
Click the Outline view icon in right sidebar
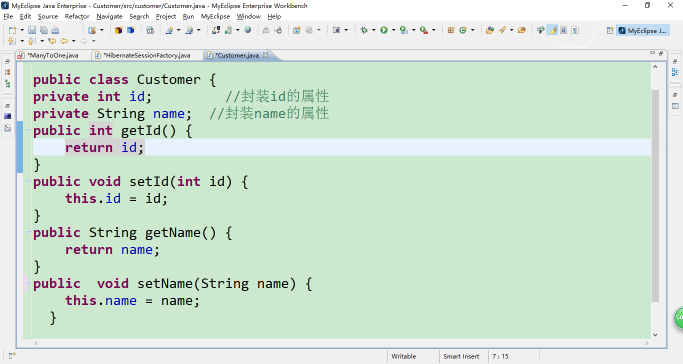pyautogui.click(x=675, y=72)
